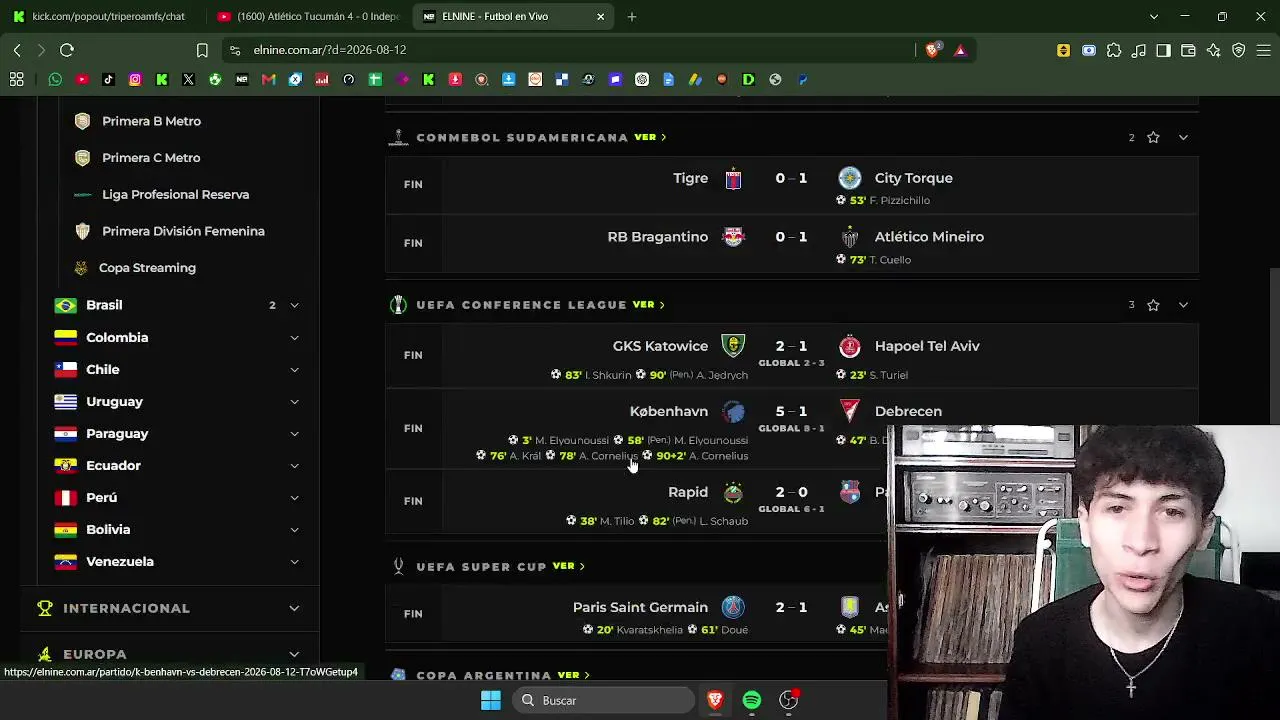1280x720 pixels.
Task: Collapse the Conmebol Sudamericana section
Action: point(1183,137)
